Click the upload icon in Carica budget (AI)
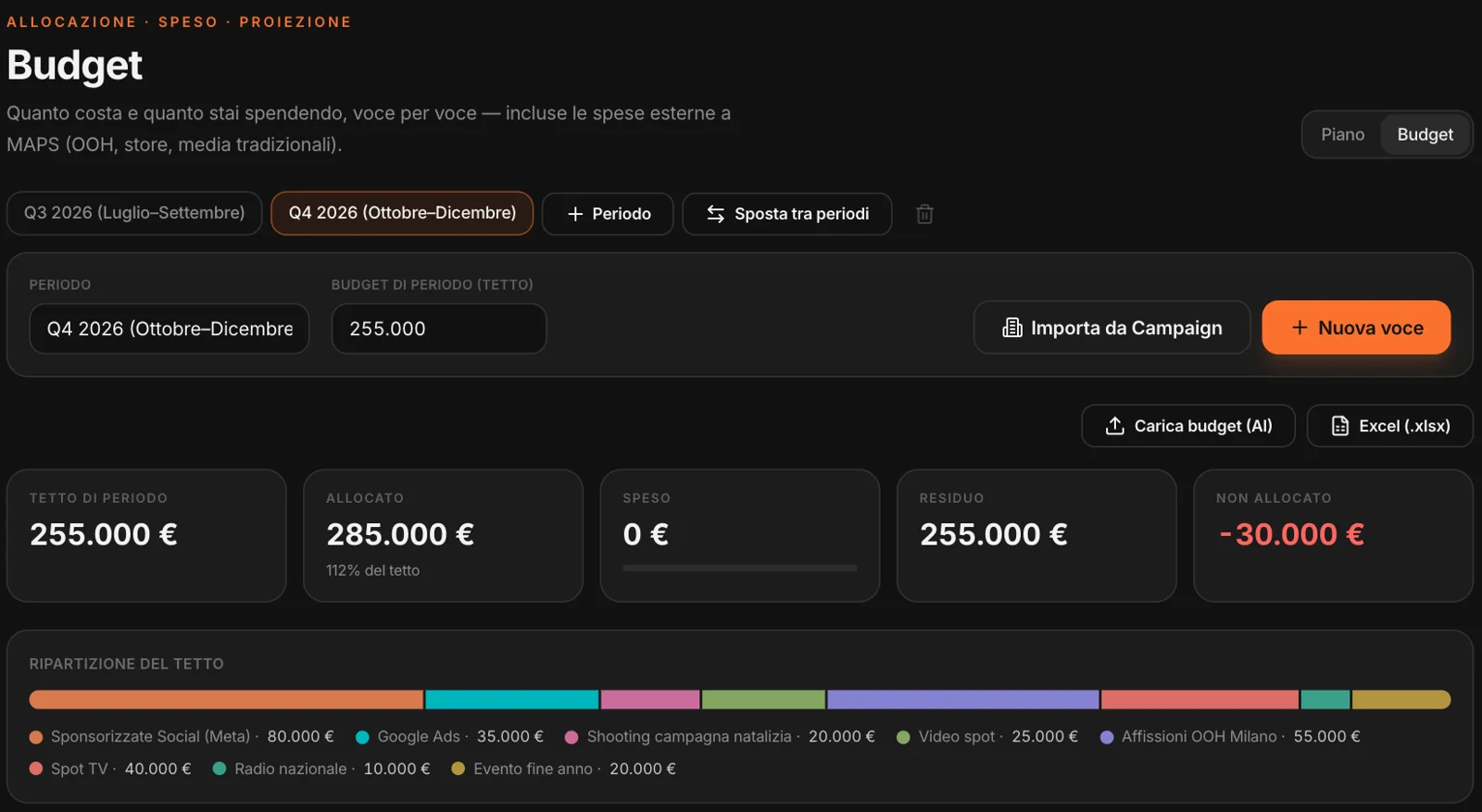 [x=1115, y=426]
